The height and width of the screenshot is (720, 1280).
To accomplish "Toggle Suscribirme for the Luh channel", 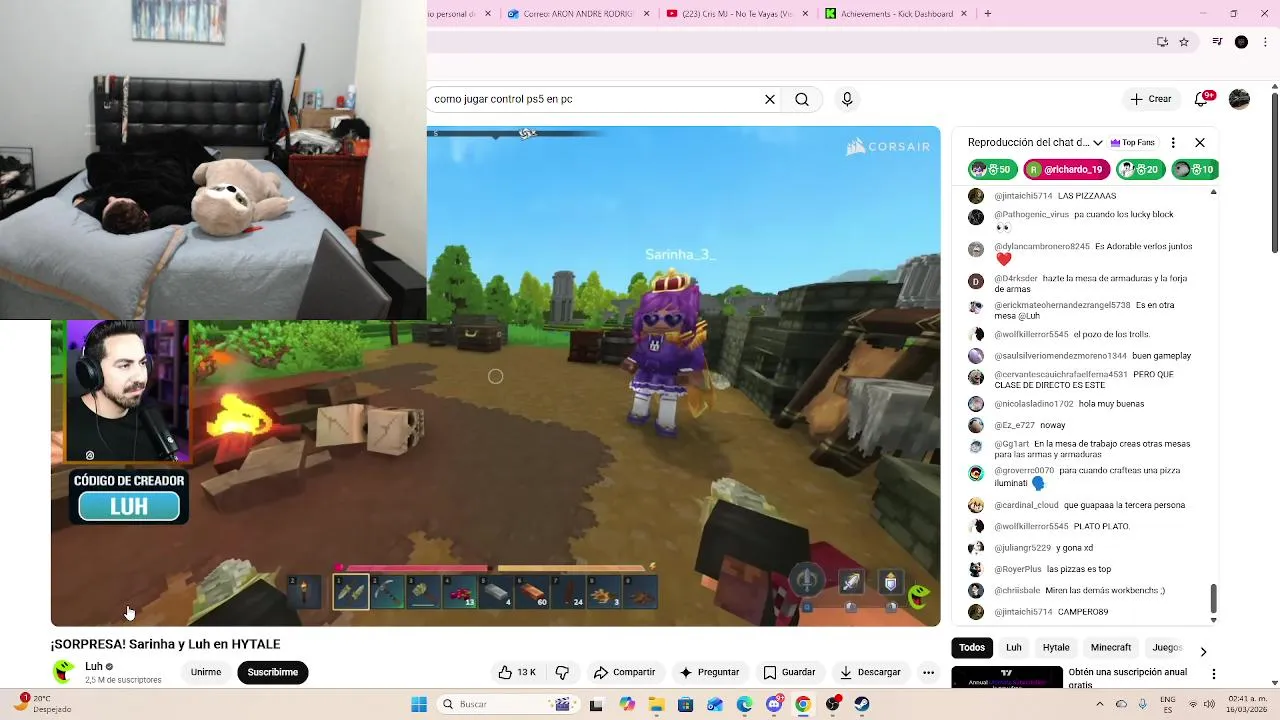I will point(273,672).
